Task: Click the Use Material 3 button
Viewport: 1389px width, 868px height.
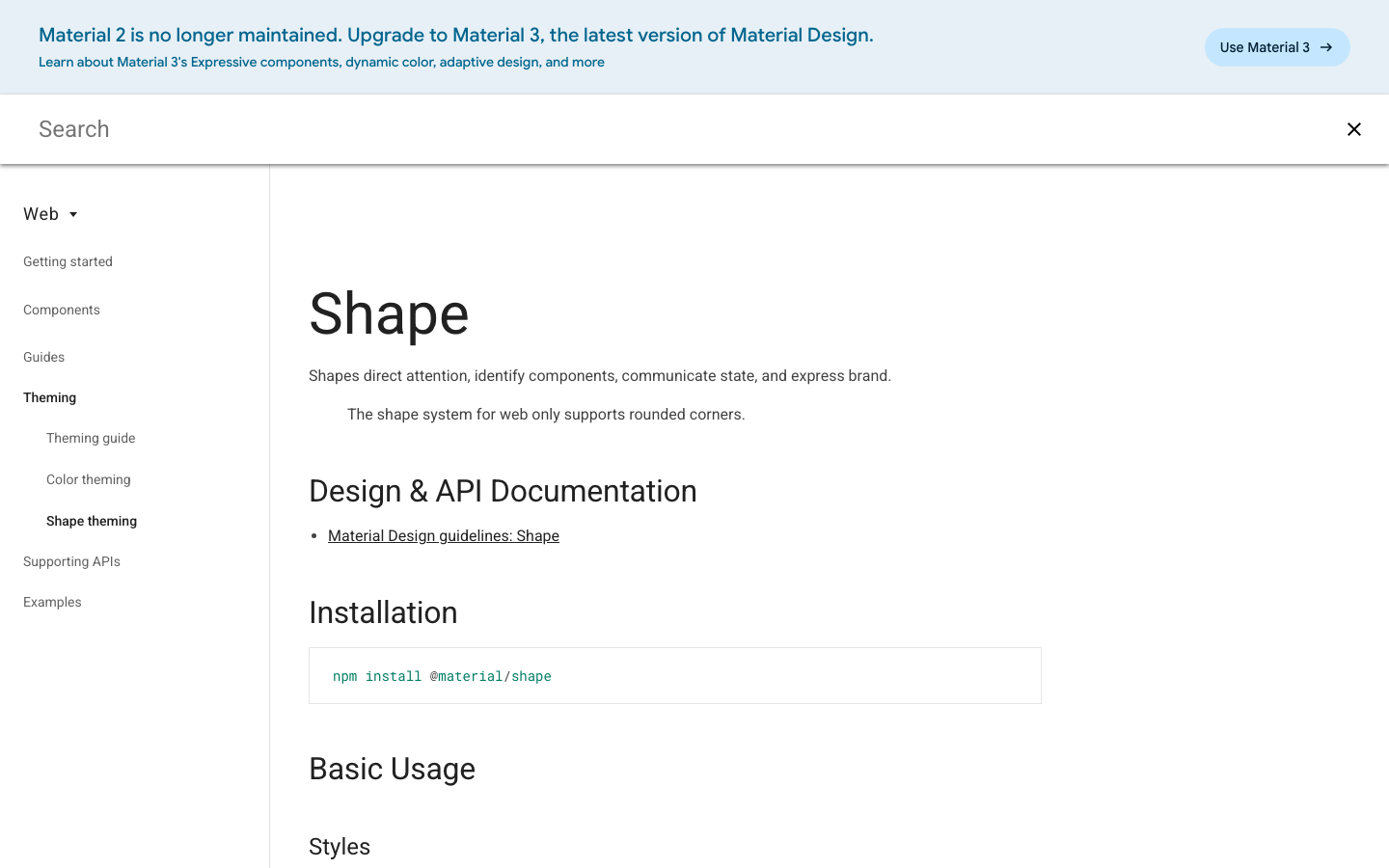Action: pos(1277,47)
